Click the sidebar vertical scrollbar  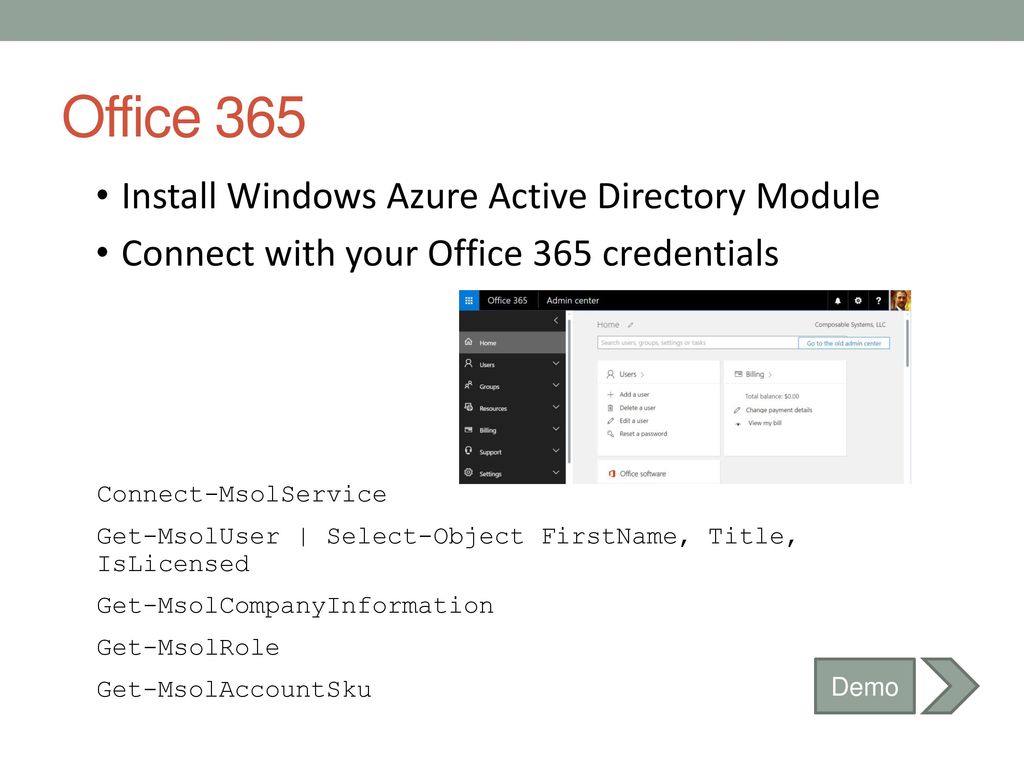[x=569, y=392]
